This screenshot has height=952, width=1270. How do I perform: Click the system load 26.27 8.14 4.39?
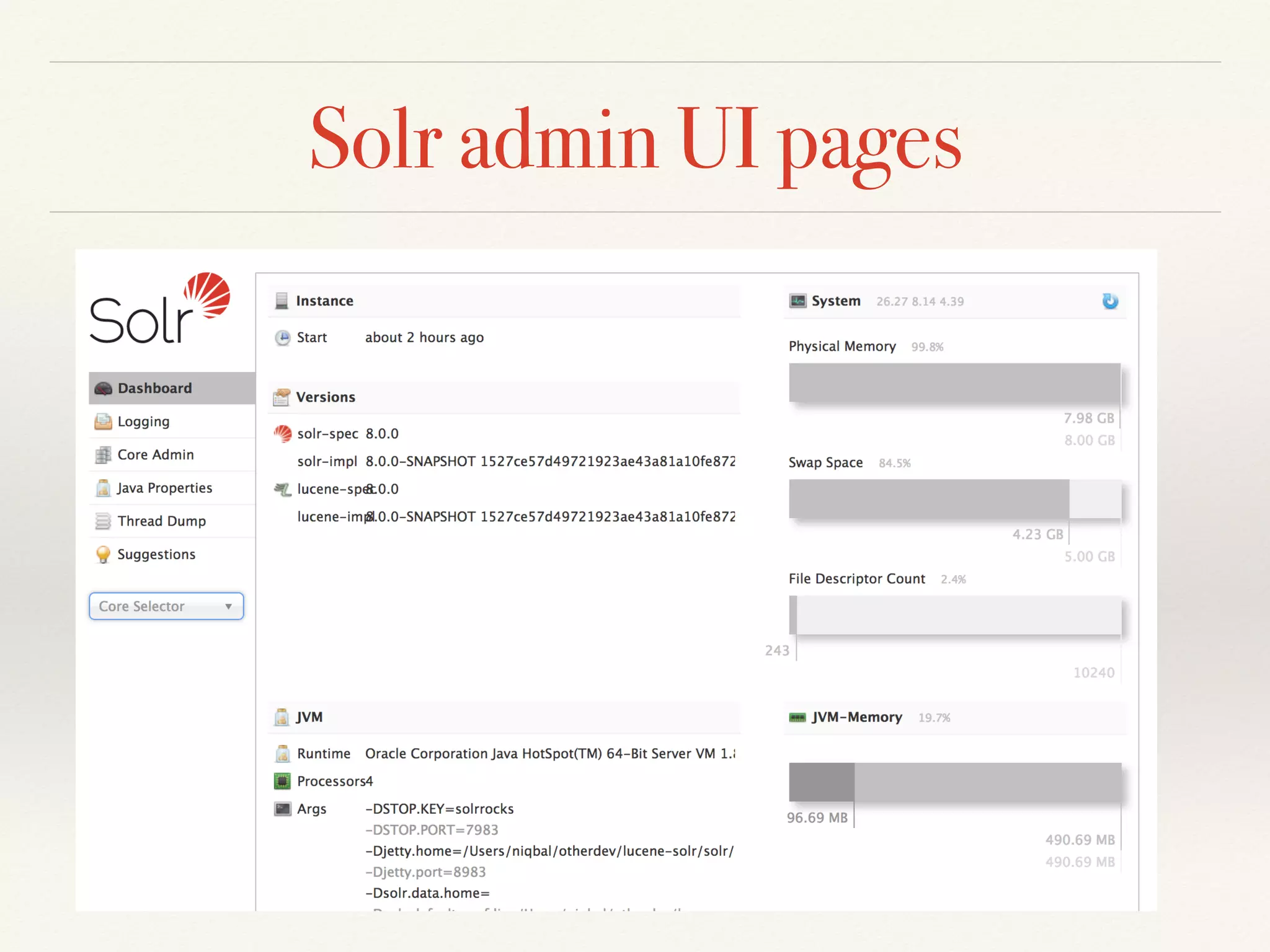(x=920, y=302)
